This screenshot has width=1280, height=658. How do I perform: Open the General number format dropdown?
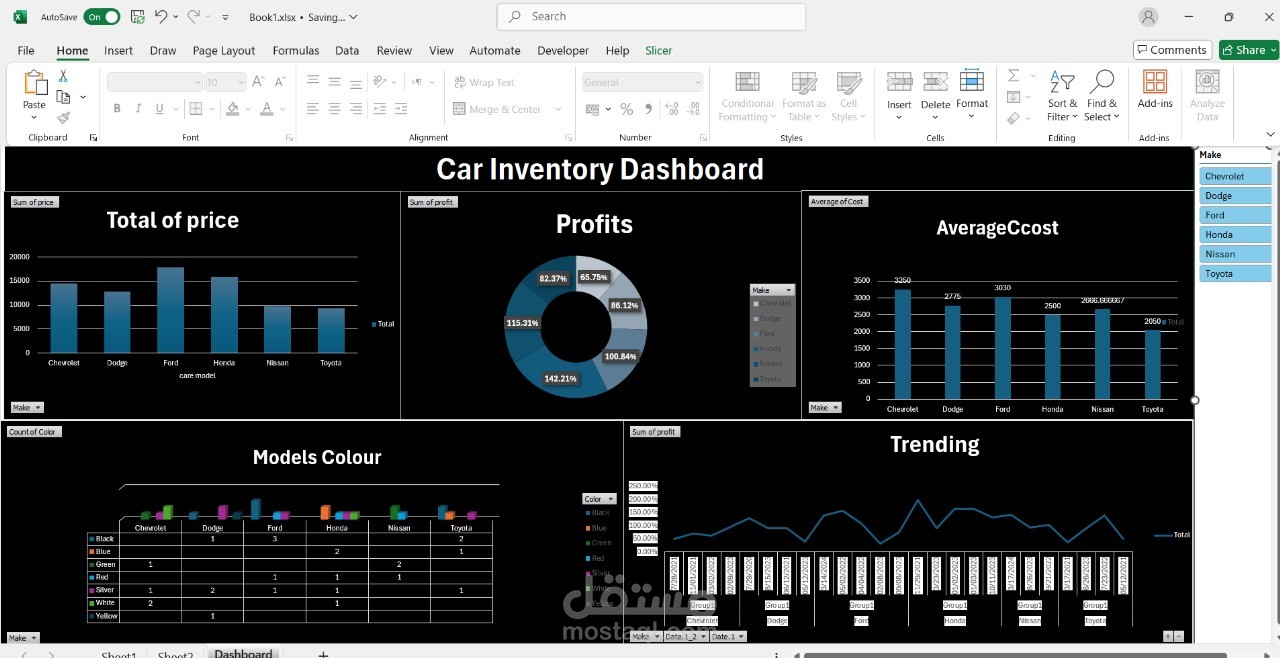coord(697,82)
